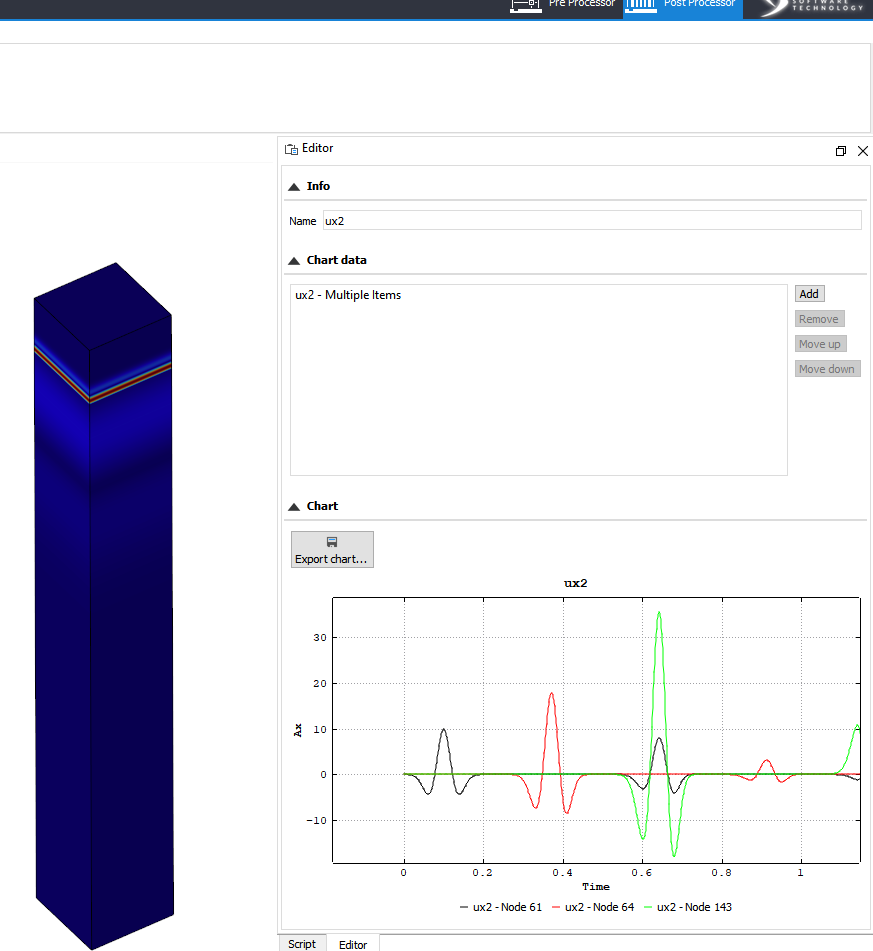Click the 'ux2 - Node 143' legend entry
873x951 pixels.
click(688, 907)
